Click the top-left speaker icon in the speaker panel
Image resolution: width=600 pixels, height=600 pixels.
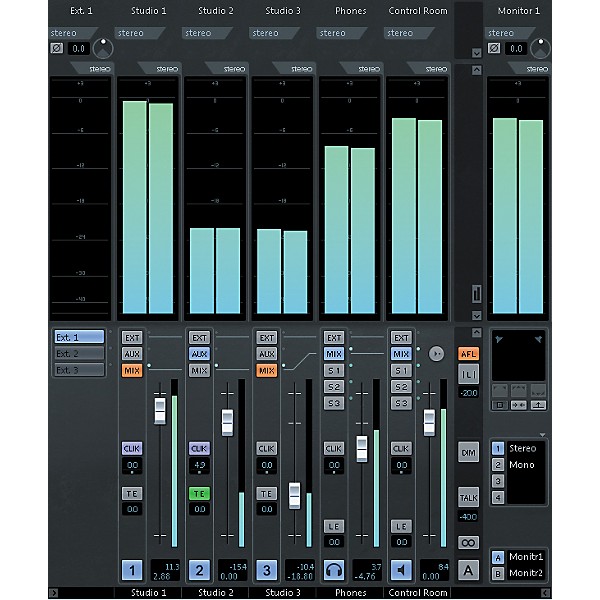[499, 339]
